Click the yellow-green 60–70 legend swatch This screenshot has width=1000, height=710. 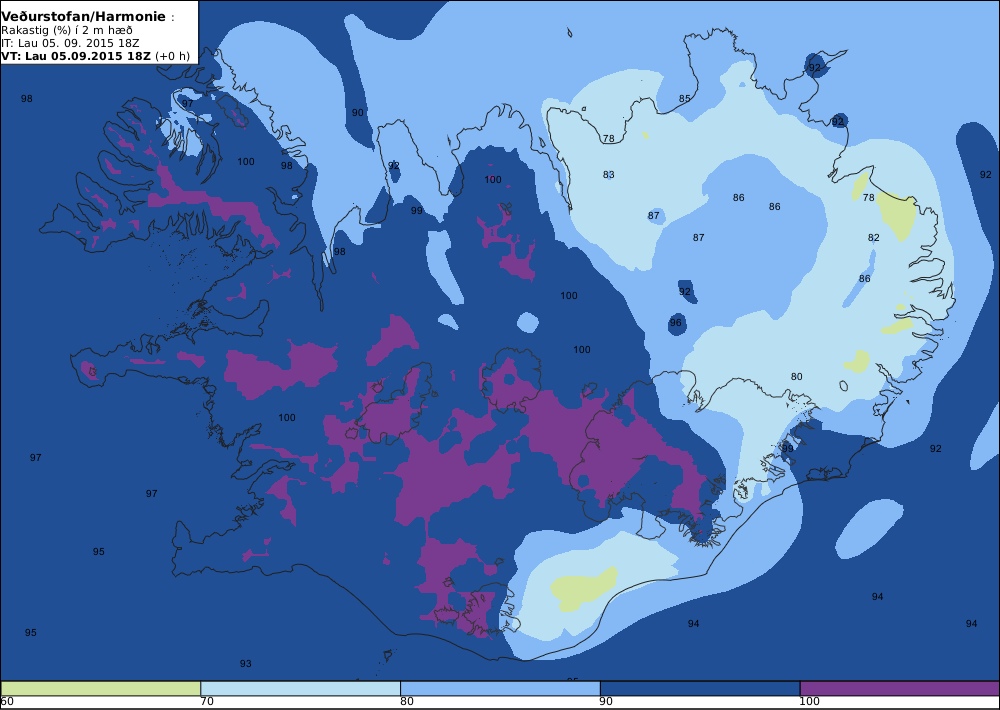101,689
